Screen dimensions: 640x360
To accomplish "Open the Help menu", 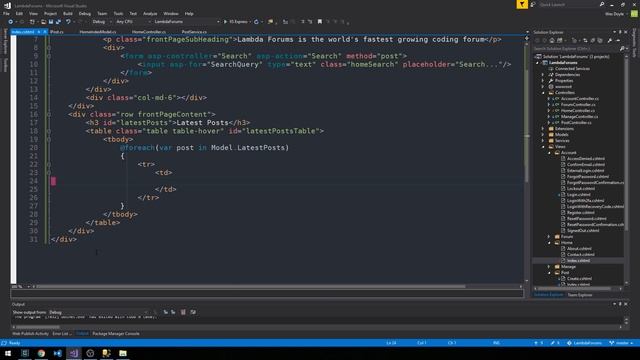I will tap(189, 13).
